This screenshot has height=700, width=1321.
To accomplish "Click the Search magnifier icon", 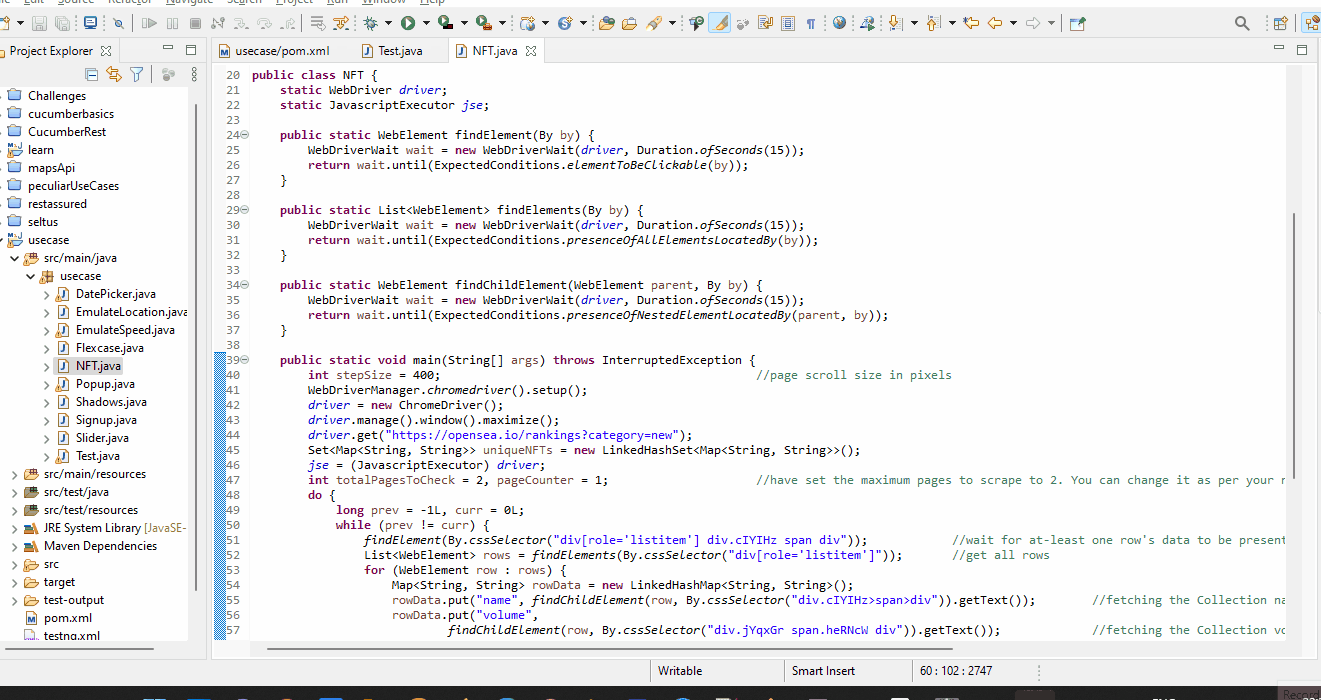I will tap(1241, 23).
